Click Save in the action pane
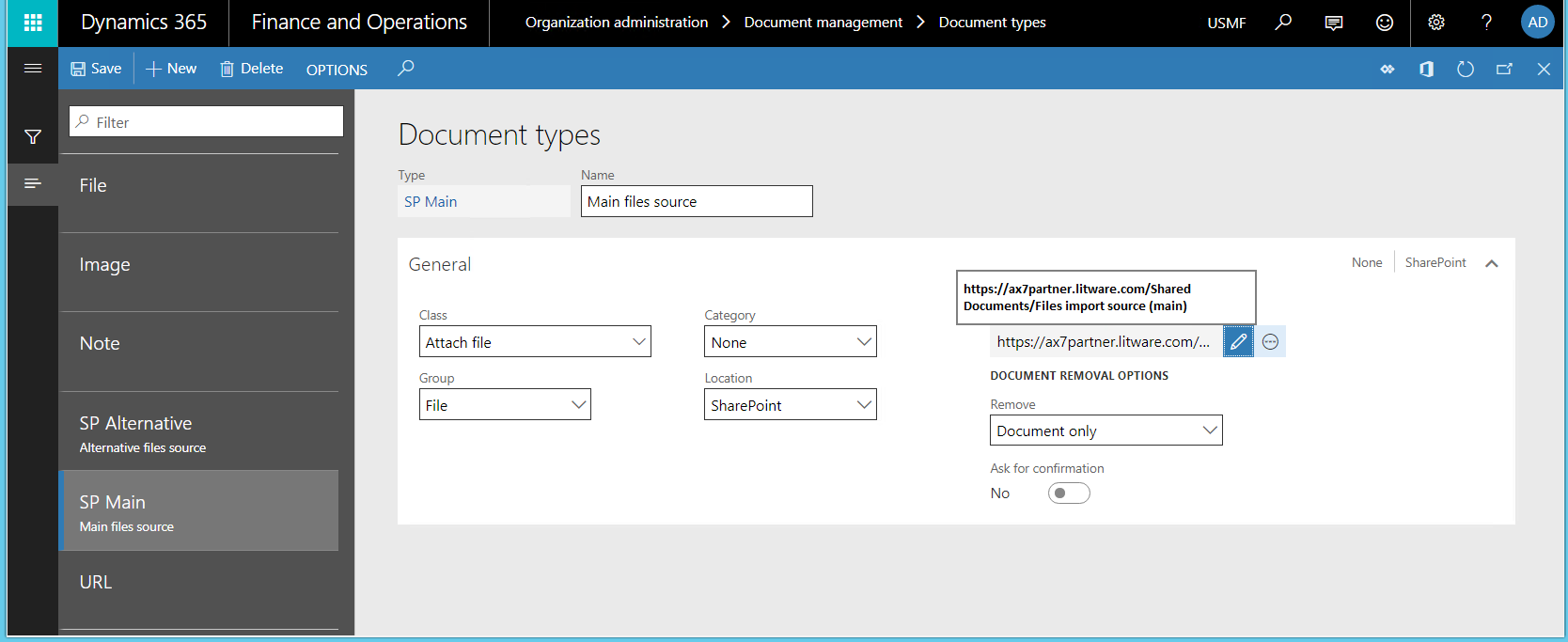Screen dimensions: 1568x642 (x=96, y=69)
